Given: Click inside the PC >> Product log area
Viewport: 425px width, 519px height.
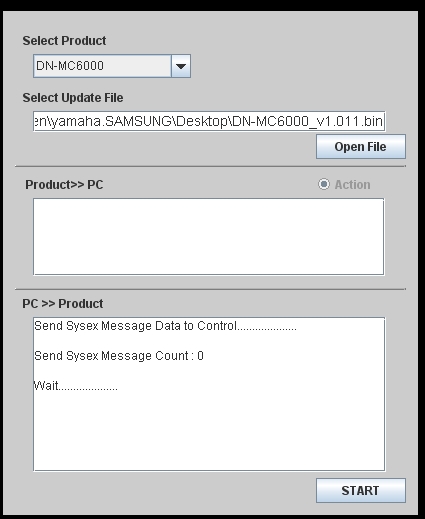Looking at the screenshot, I should (x=209, y=394).
